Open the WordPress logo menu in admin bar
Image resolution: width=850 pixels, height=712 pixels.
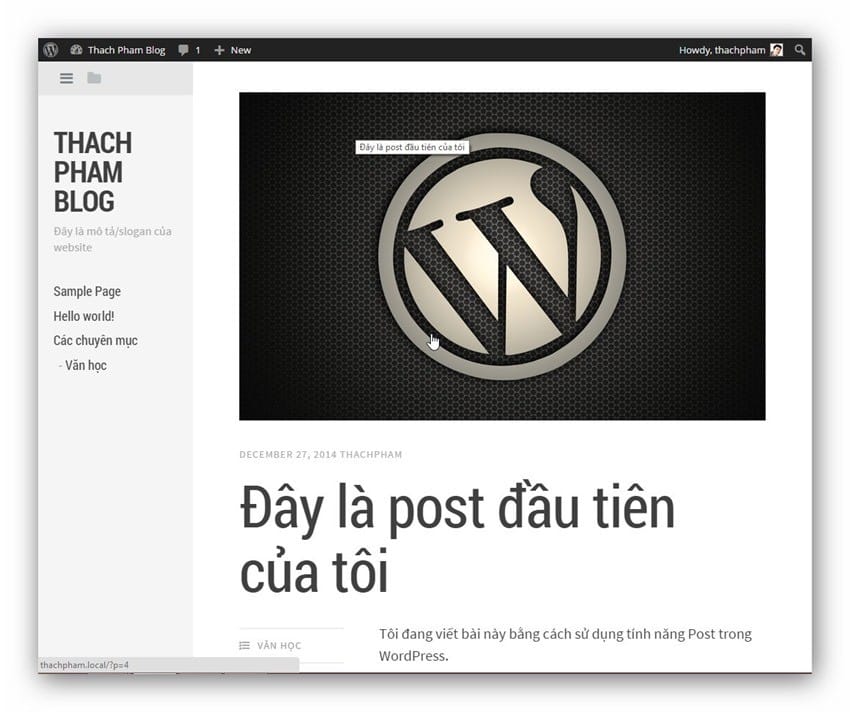coord(51,50)
